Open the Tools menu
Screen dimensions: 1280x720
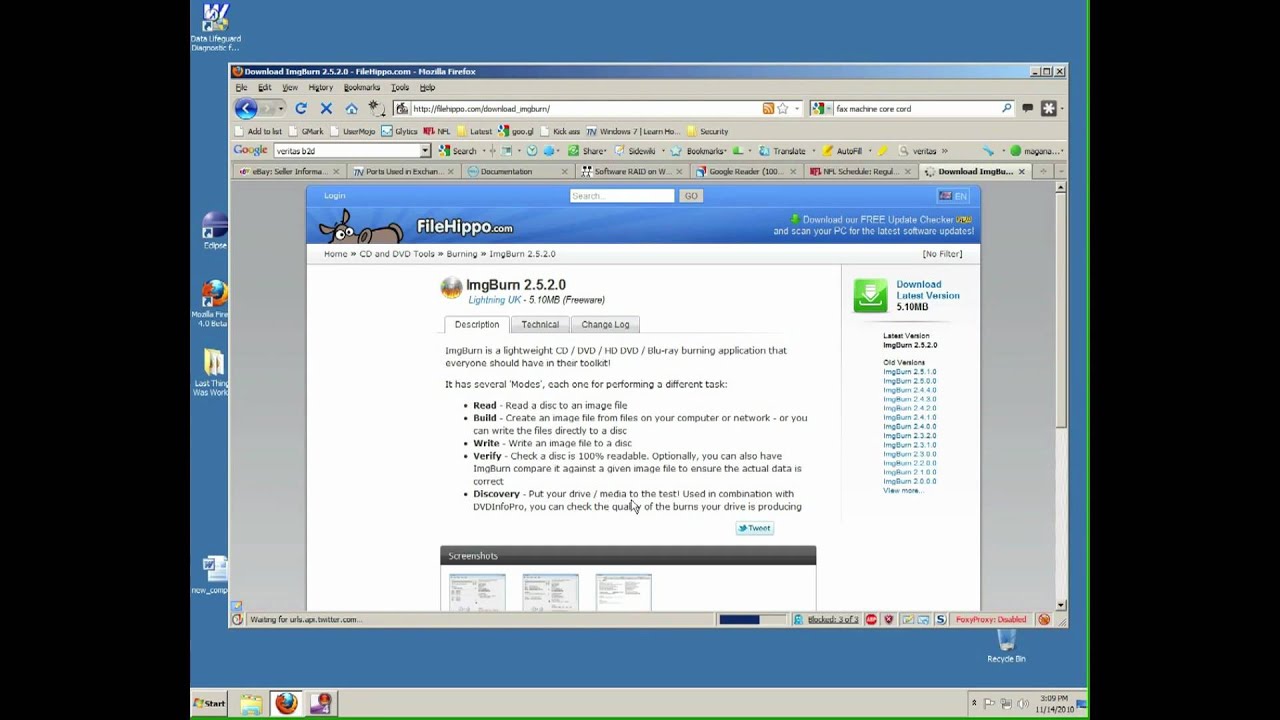399,87
